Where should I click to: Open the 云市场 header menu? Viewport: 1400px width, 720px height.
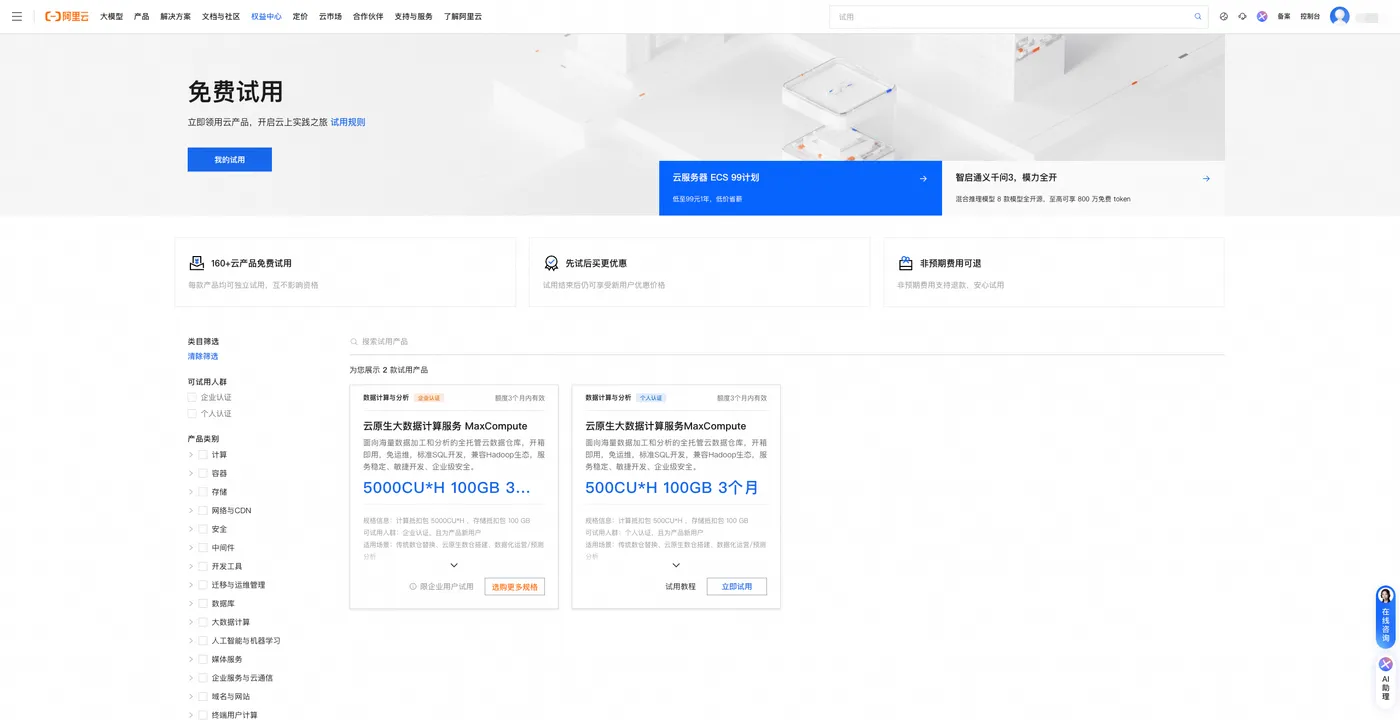point(330,17)
